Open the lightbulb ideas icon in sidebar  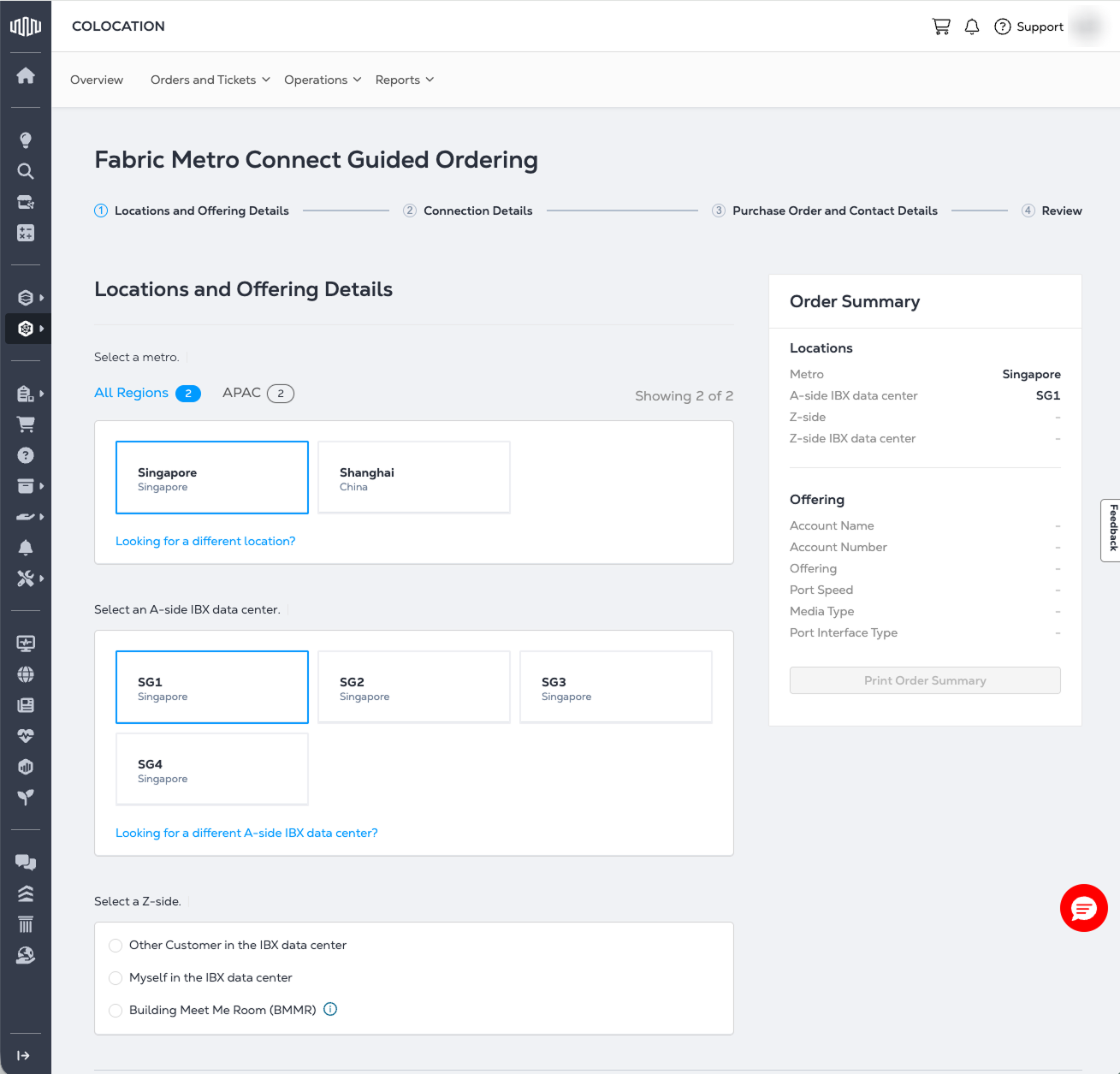click(26, 140)
